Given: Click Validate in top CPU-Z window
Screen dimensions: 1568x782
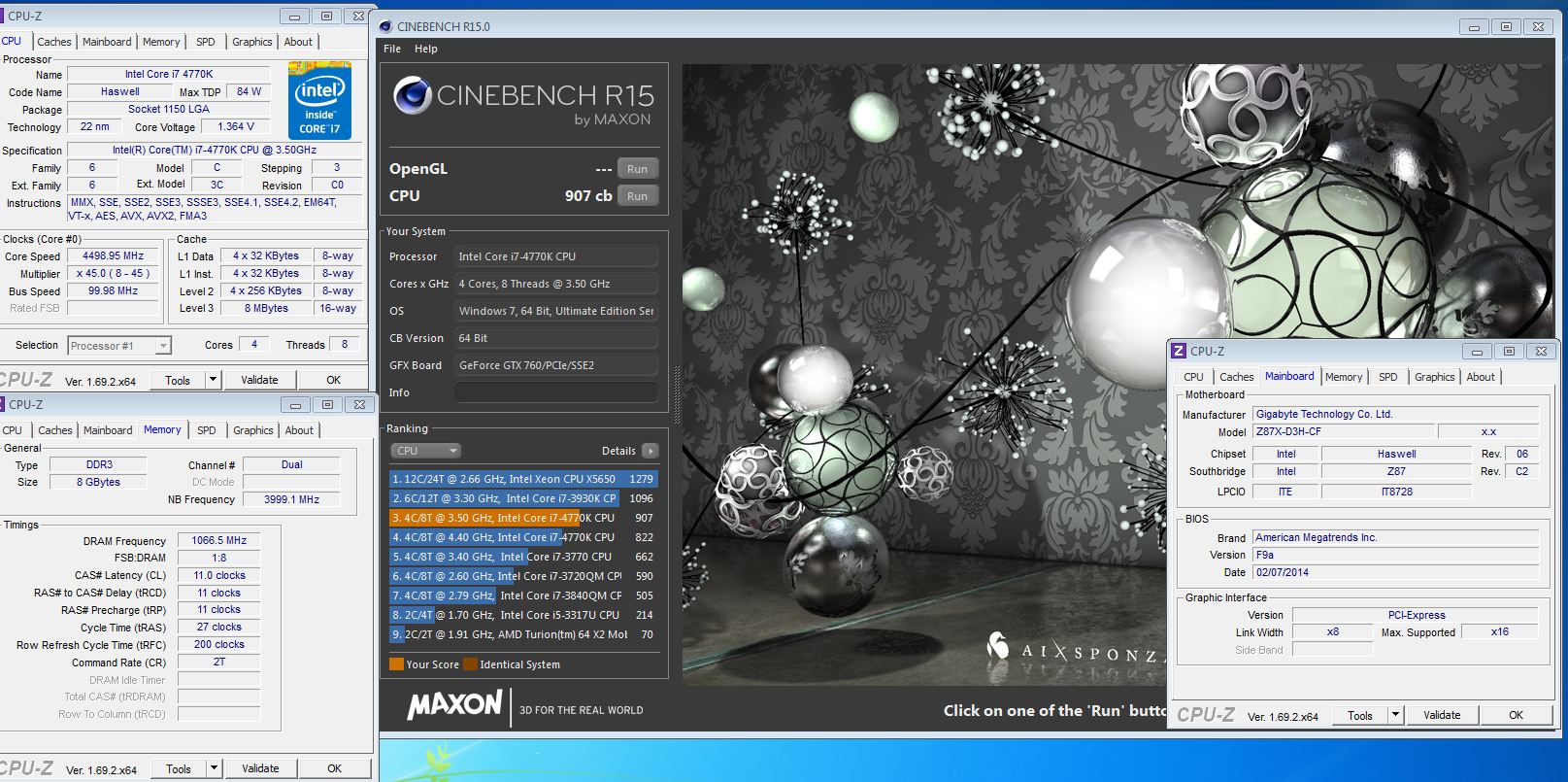Looking at the screenshot, I should 259,380.
